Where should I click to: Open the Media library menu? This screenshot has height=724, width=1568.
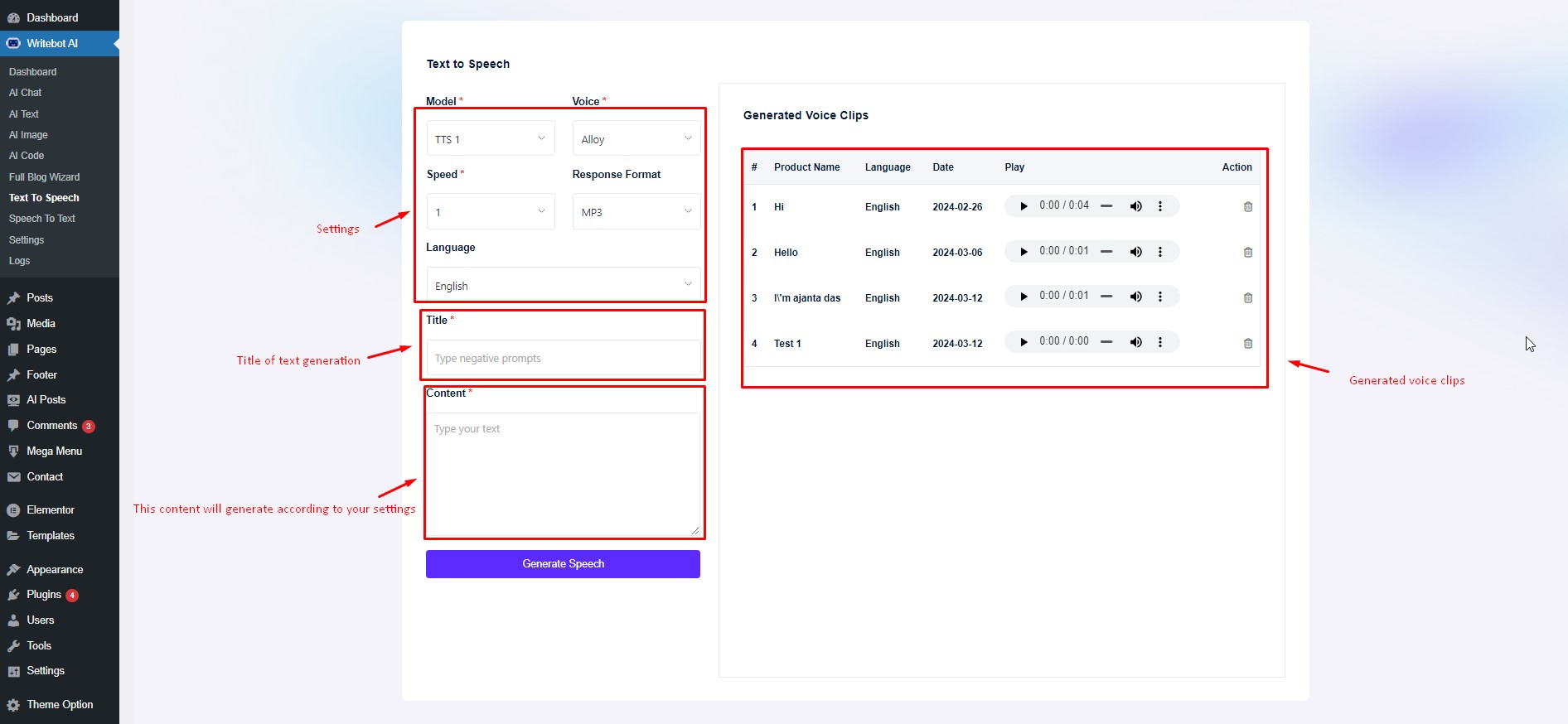pyautogui.click(x=60, y=323)
